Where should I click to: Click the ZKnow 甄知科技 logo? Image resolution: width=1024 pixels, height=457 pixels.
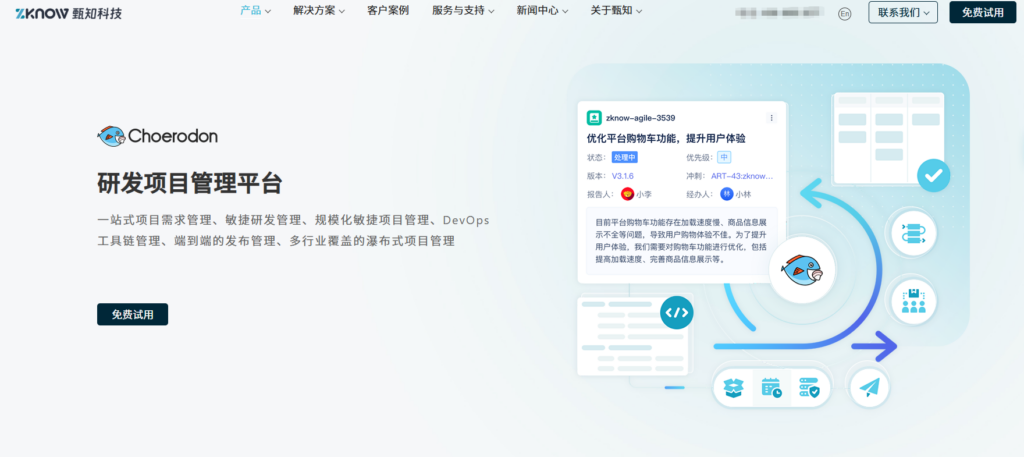(x=69, y=12)
